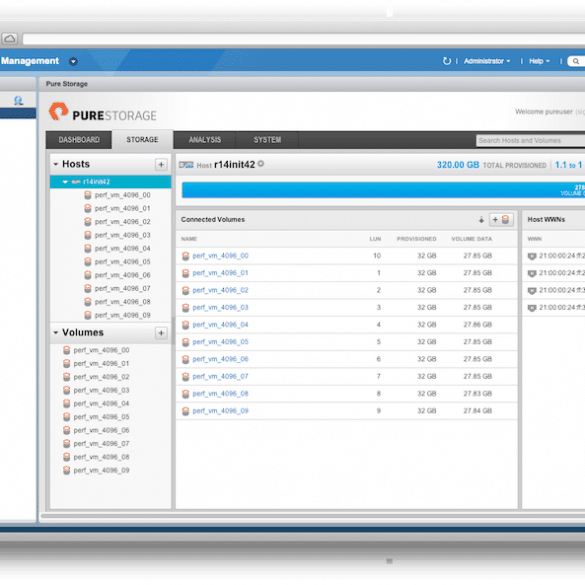
Task: Open the dropdown arrow next to Management
Action: [73, 62]
